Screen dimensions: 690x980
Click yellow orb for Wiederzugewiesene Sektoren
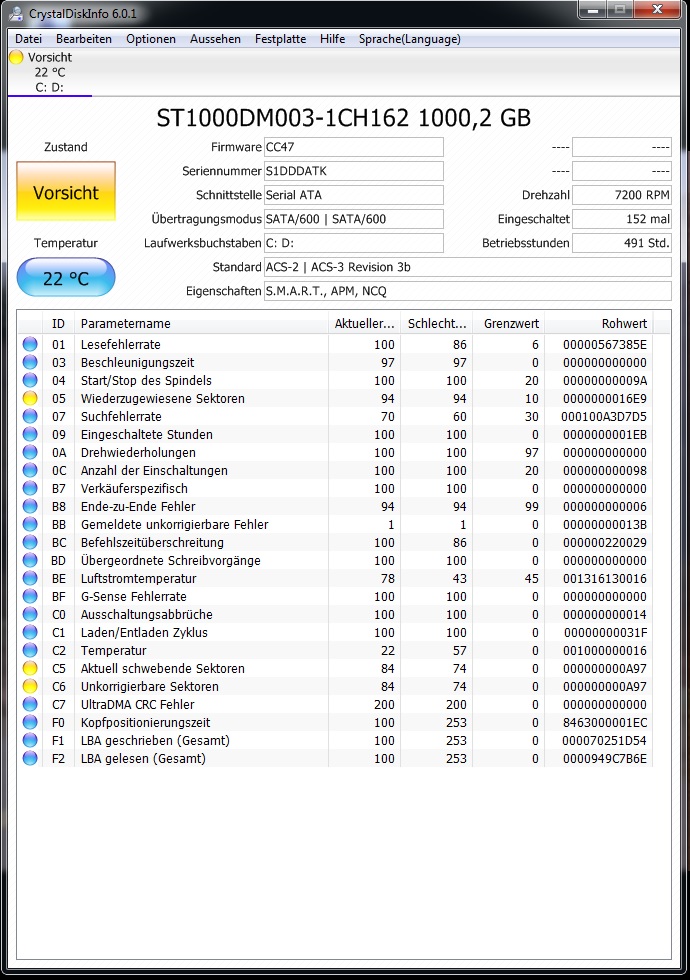pos(29,398)
